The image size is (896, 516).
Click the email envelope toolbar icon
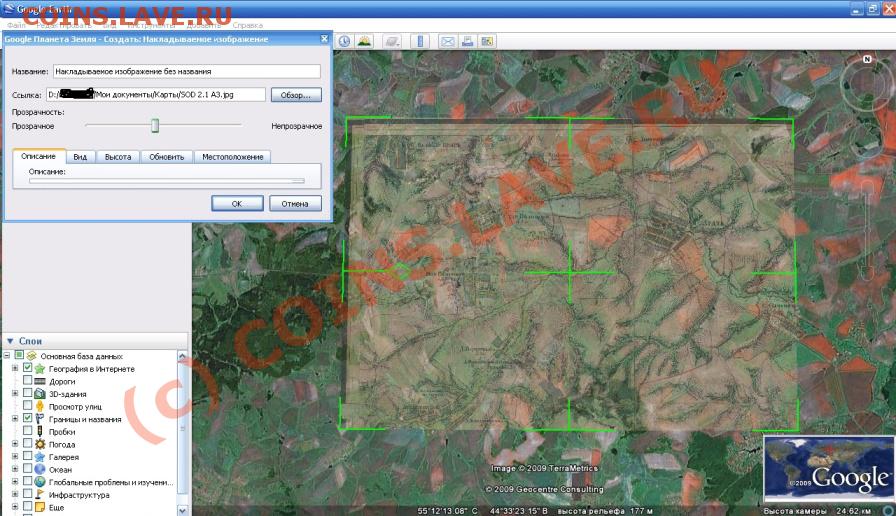pos(448,41)
